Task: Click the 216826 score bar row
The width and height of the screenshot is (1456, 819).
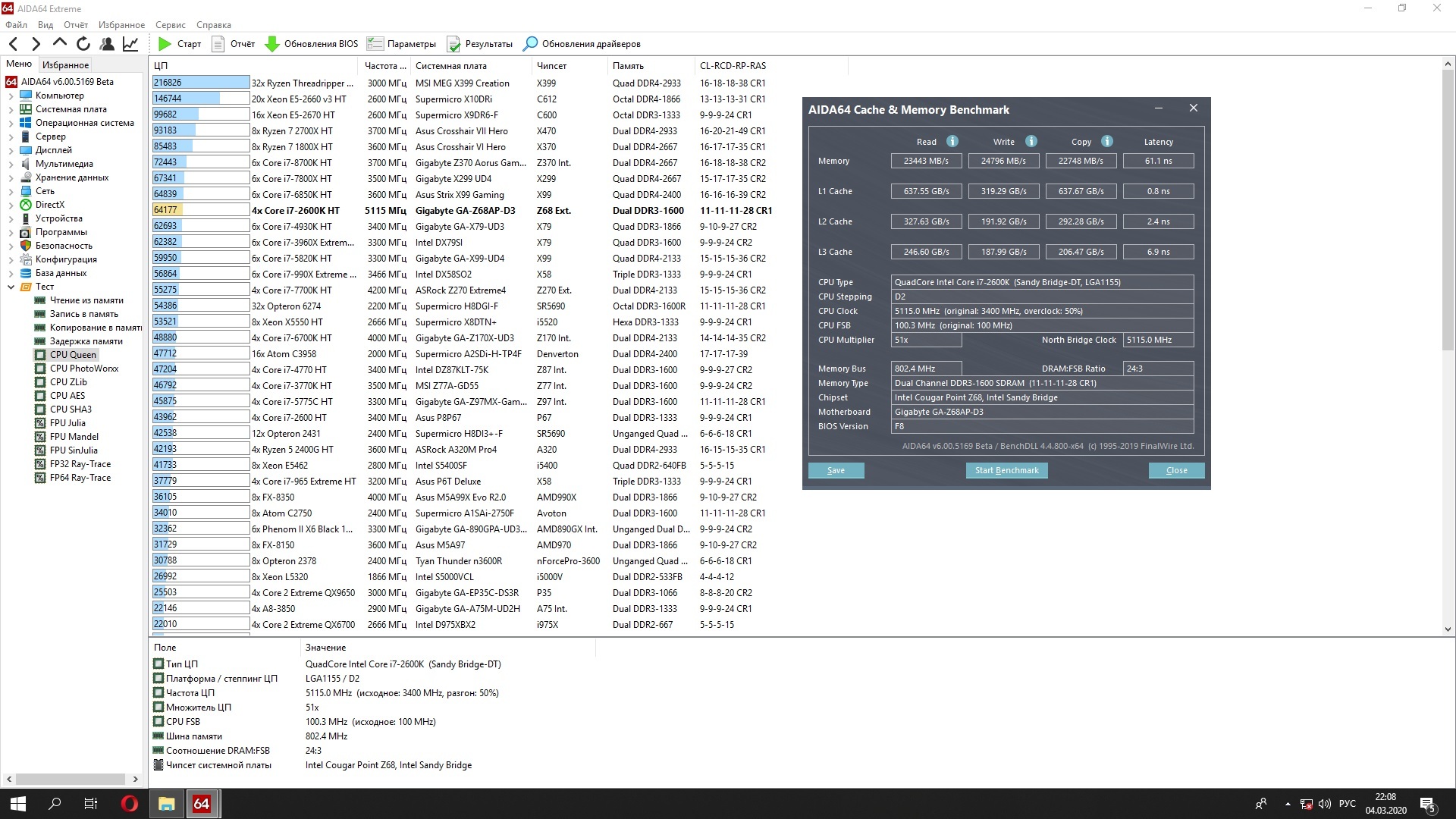Action: point(201,83)
